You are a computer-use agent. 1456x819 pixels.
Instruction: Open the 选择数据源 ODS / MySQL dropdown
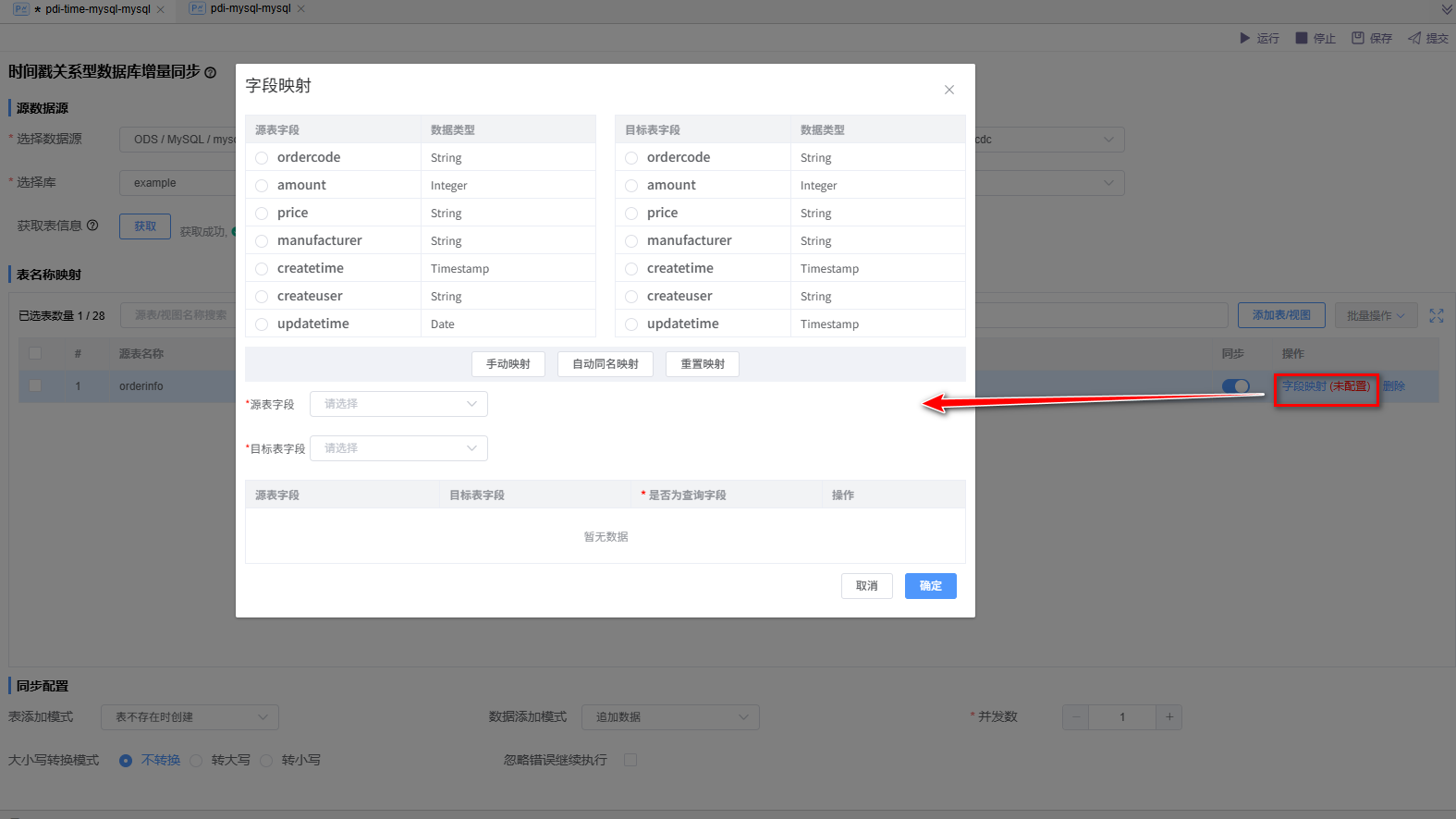pos(177,140)
